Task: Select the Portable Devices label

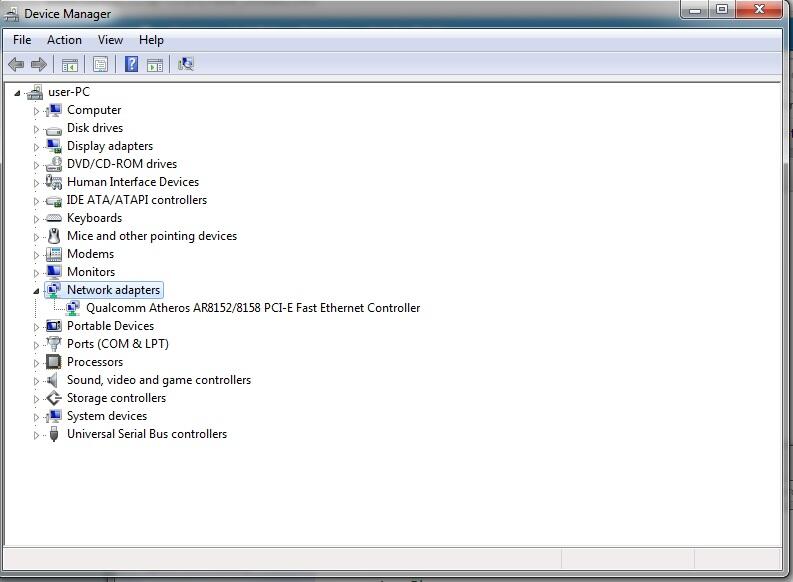Action: coord(110,326)
